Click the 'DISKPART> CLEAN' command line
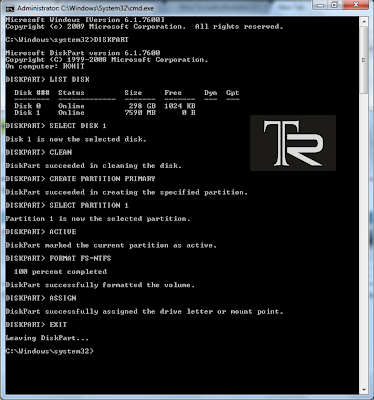 tap(39, 152)
